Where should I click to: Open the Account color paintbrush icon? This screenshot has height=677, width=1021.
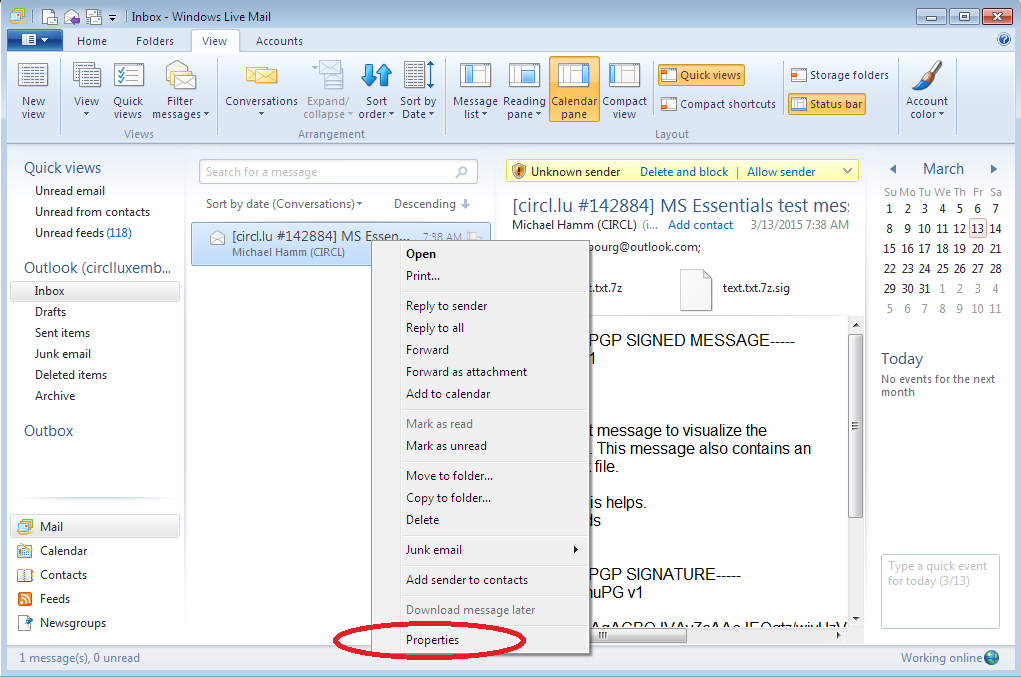[x=927, y=77]
